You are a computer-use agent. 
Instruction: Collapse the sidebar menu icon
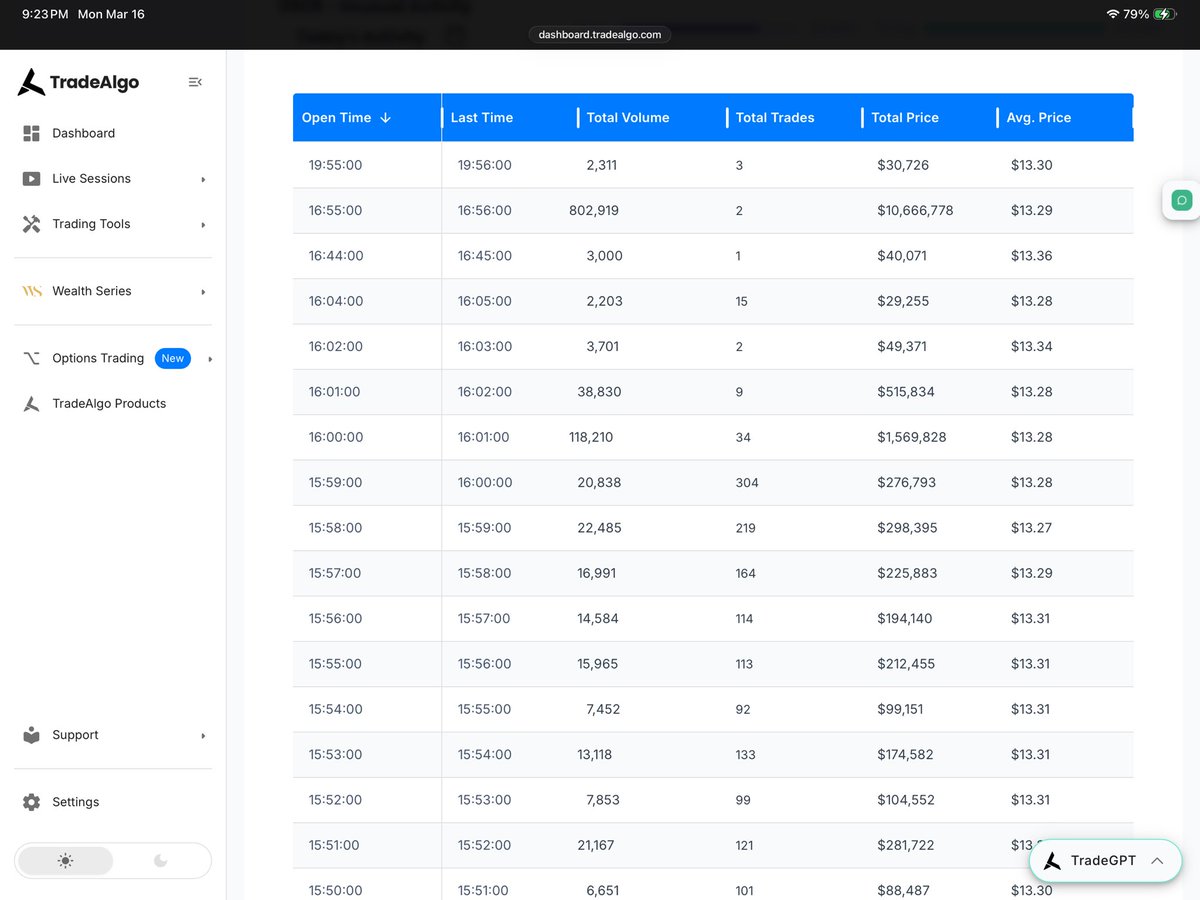click(x=195, y=82)
